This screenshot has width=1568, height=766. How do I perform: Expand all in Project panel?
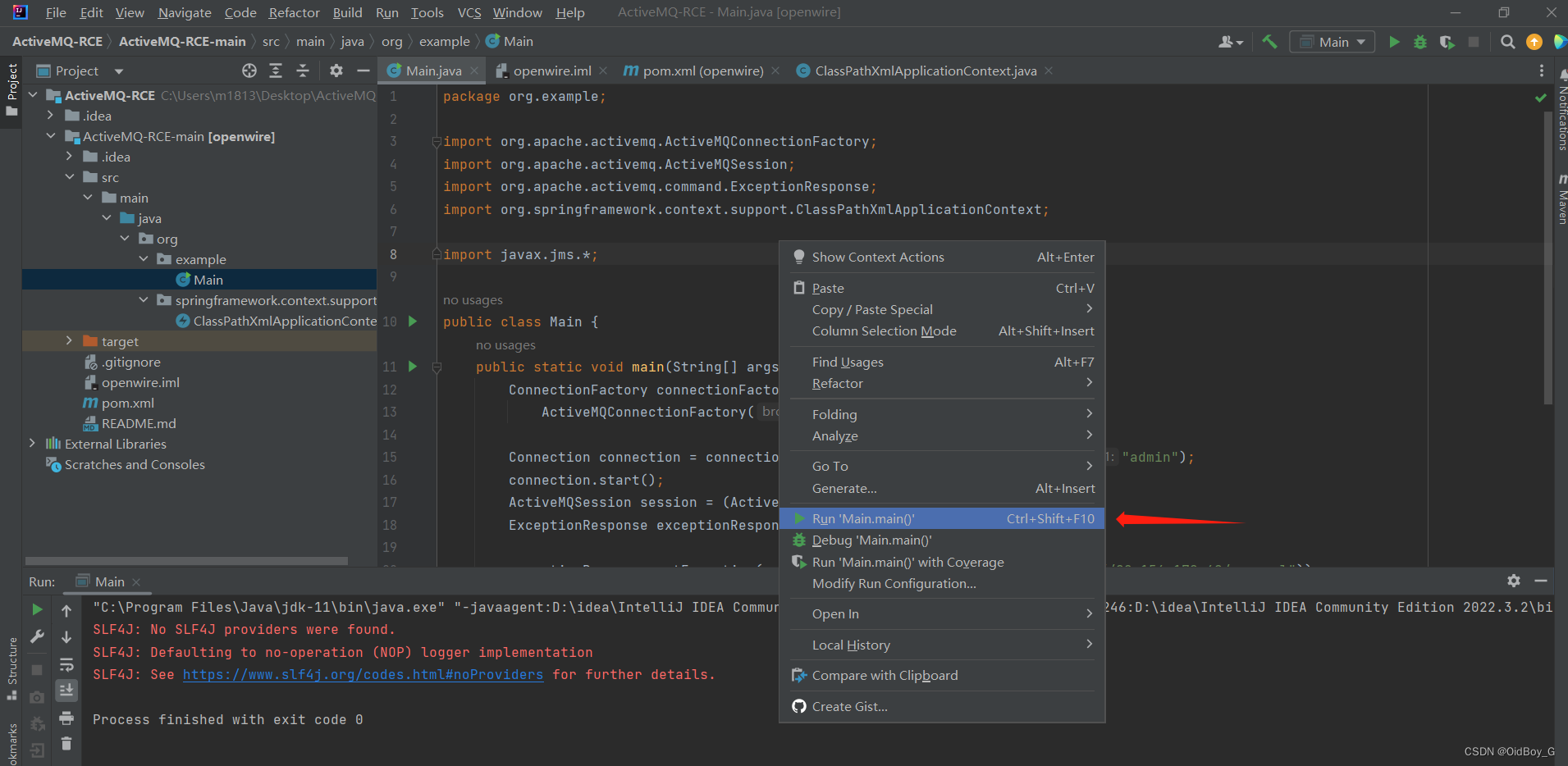point(276,71)
